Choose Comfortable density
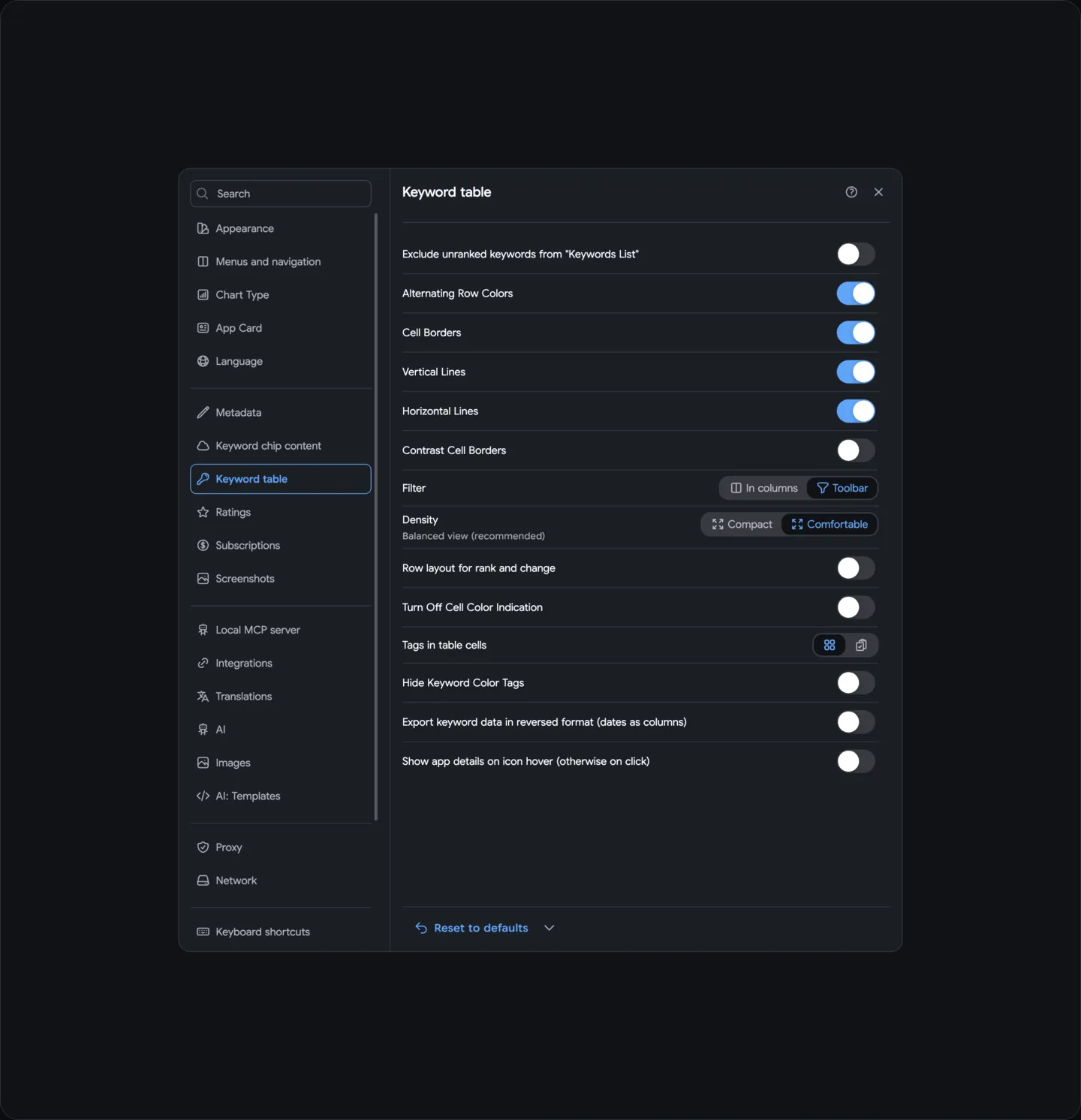1081x1120 pixels. [x=830, y=524]
